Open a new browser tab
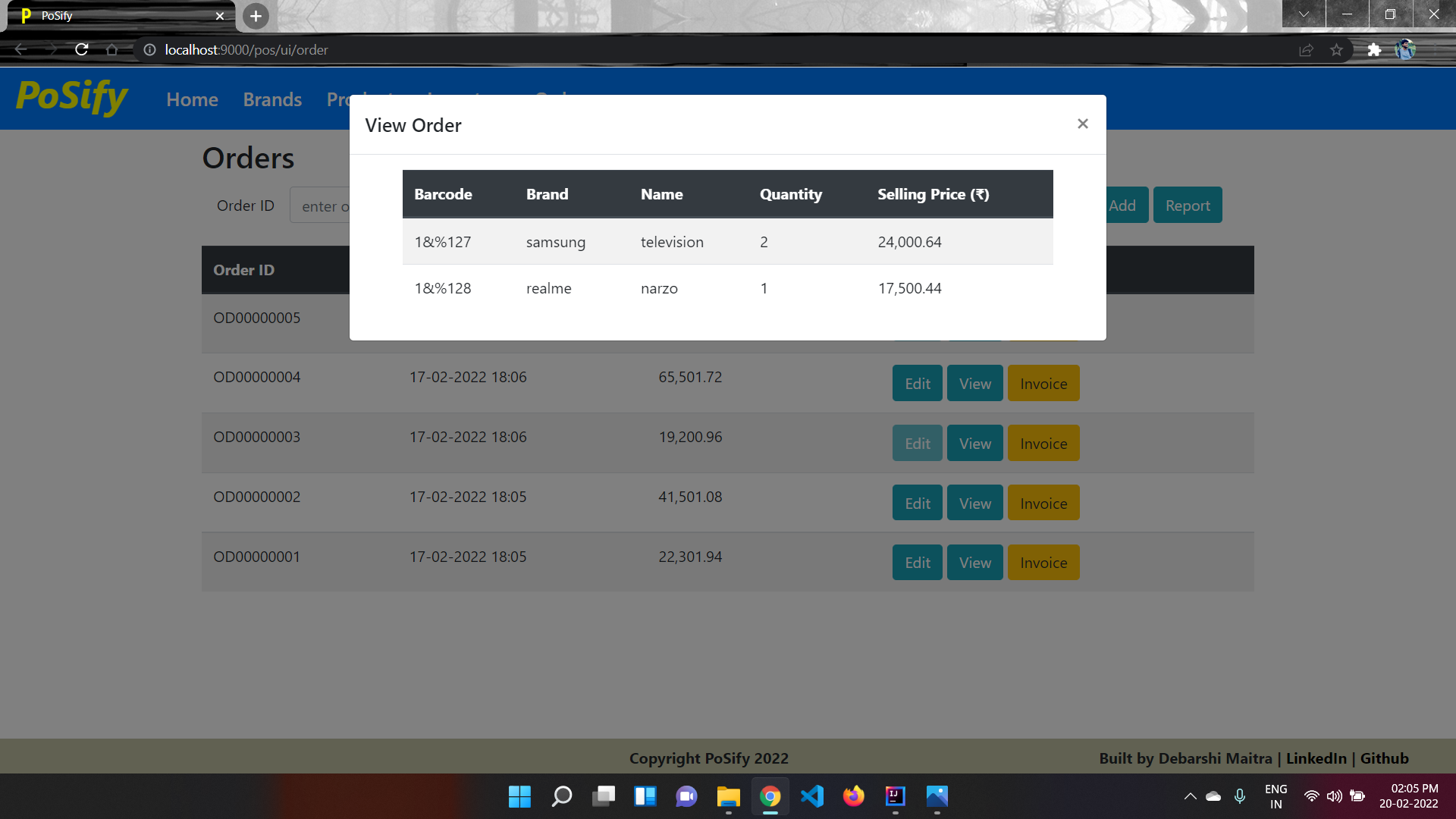The width and height of the screenshot is (1456, 819). (x=256, y=16)
